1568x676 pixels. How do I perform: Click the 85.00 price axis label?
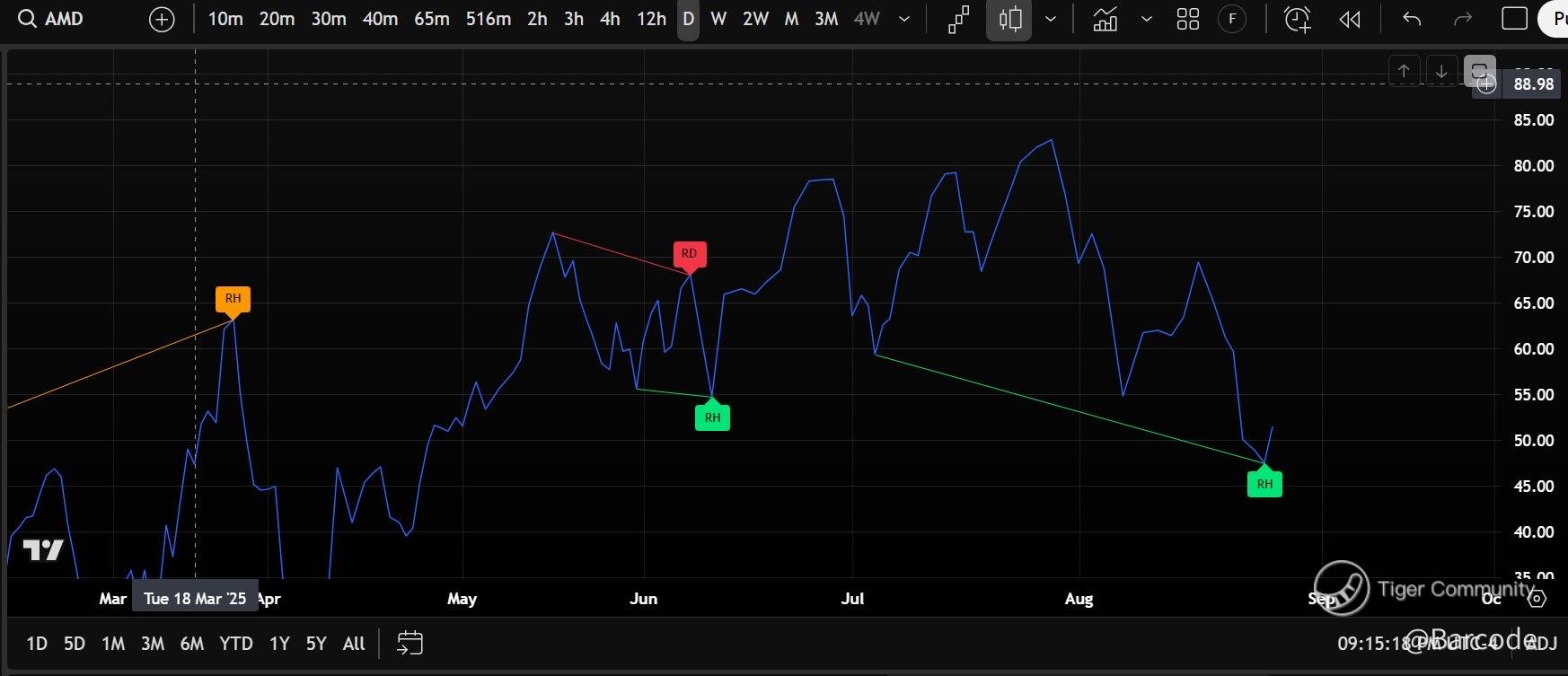coord(1534,120)
